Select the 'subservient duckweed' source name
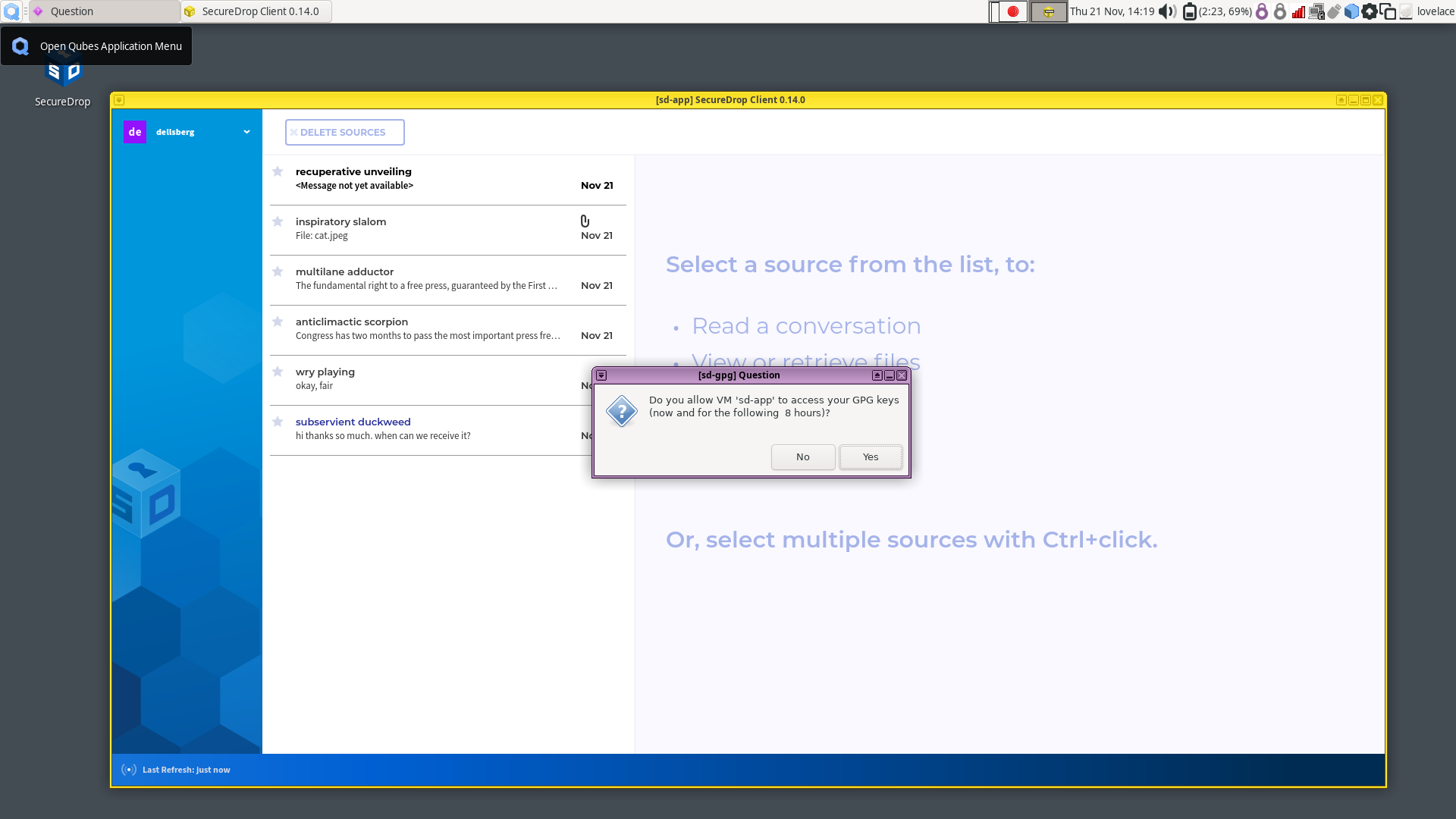The image size is (1456, 819). pyautogui.click(x=353, y=422)
